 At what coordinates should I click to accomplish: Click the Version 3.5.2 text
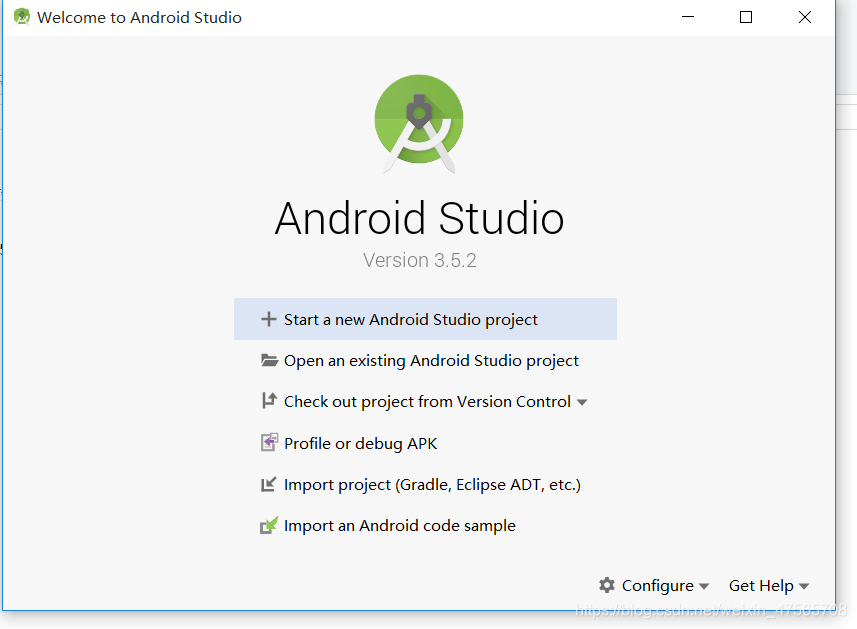tap(420, 260)
